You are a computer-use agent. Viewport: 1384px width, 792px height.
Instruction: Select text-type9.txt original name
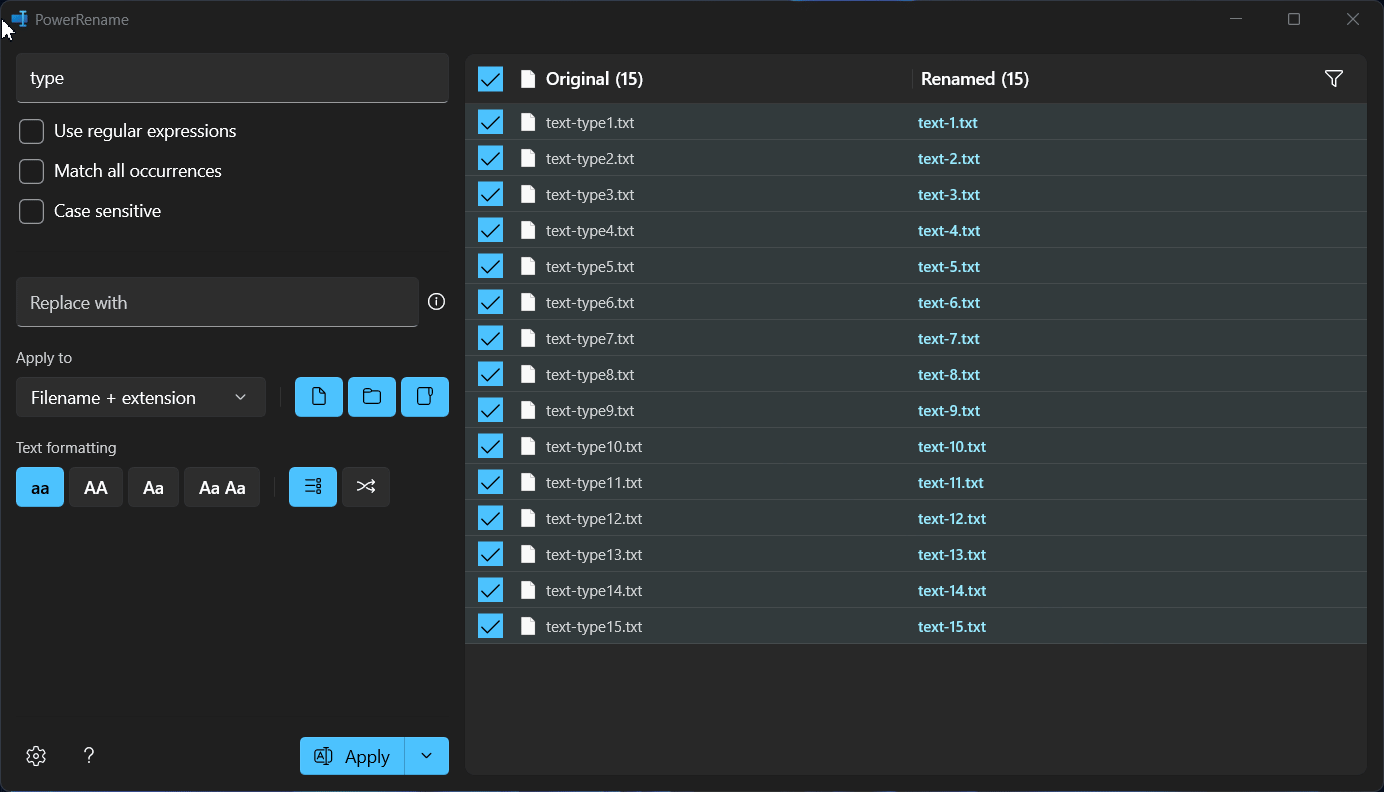590,410
